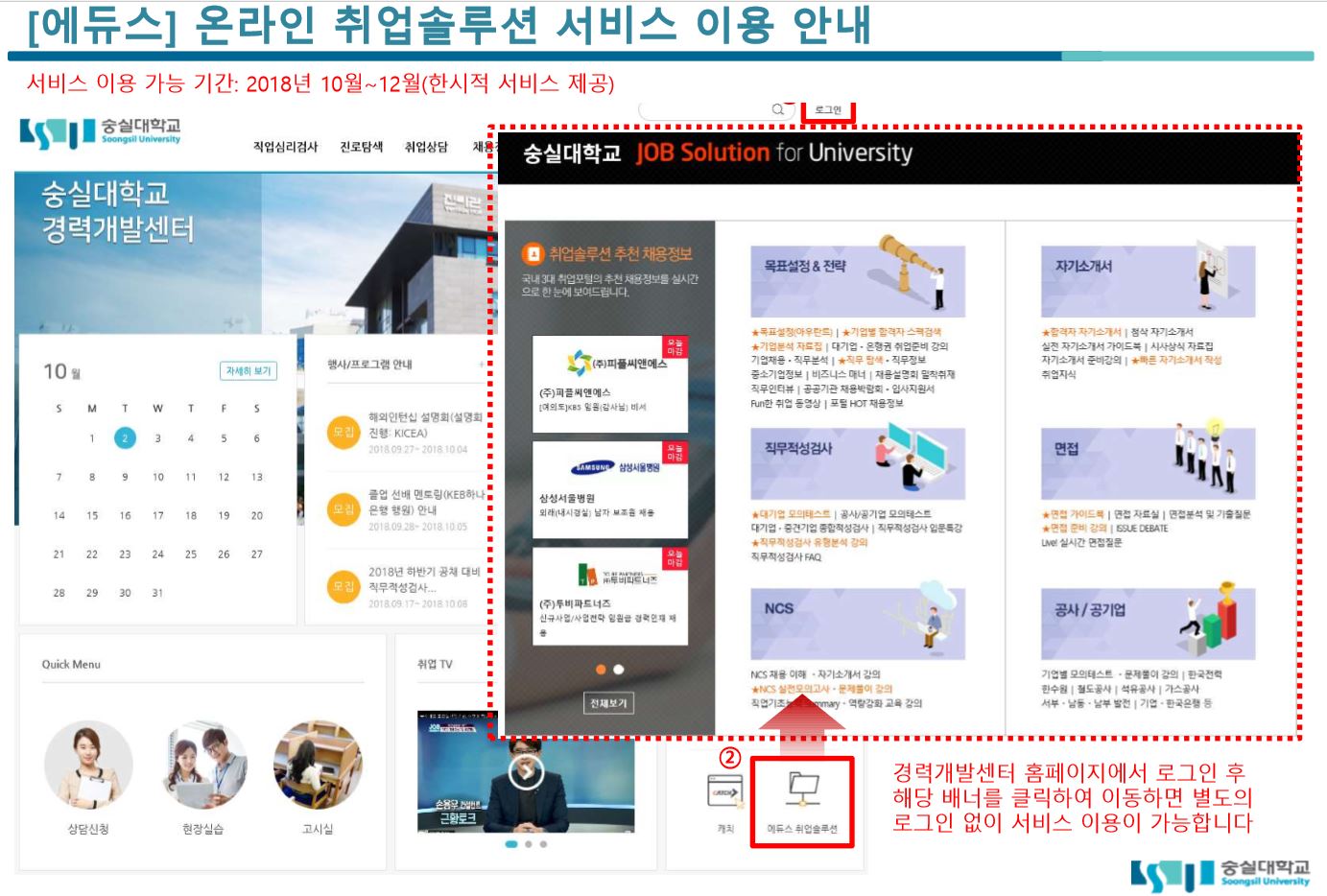Open 고시실 quick menu icon
The image size is (1327, 896).
318,766
